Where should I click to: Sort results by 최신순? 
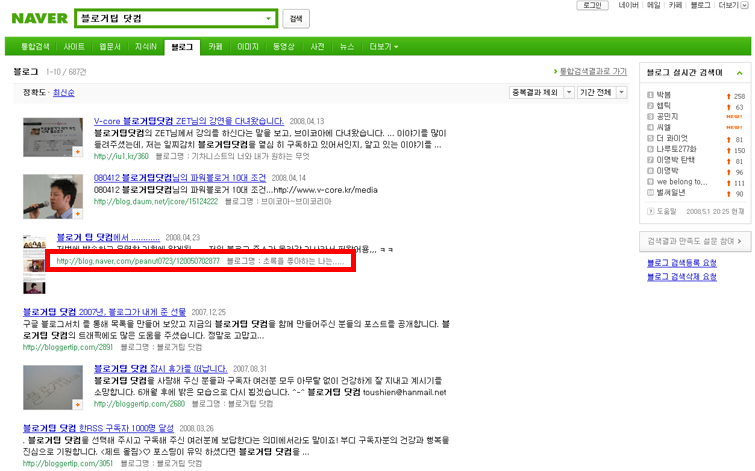click(64, 92)
